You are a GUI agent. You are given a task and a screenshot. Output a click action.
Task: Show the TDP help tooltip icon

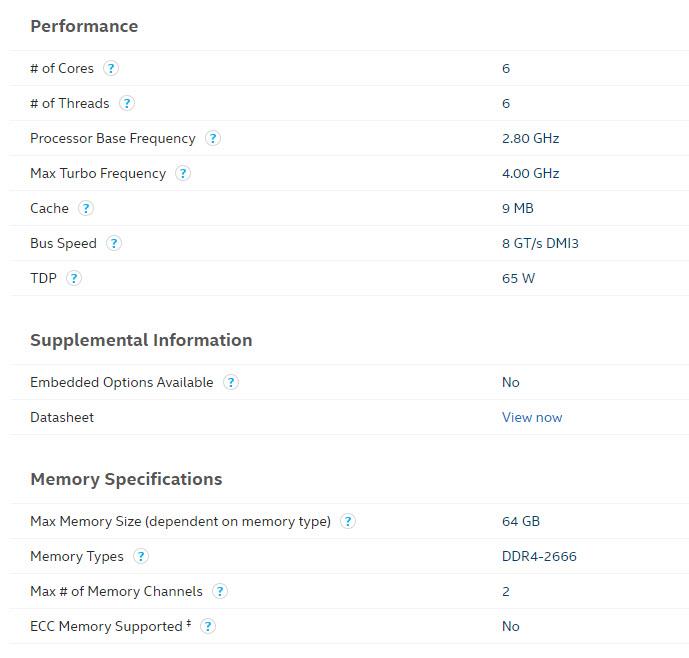click(x=74, y=278)
